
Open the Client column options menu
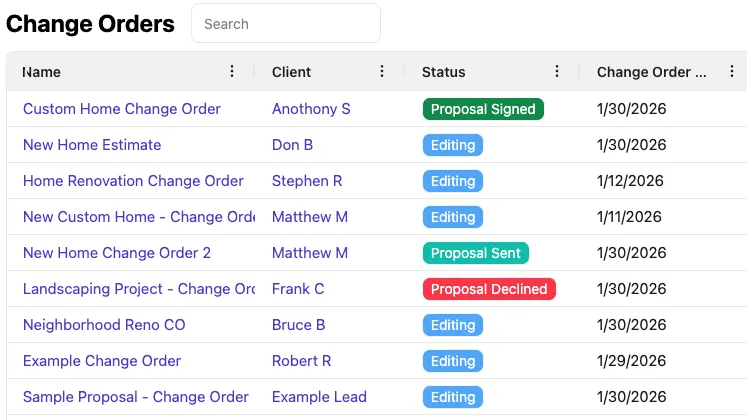click(x=382, y=72)
